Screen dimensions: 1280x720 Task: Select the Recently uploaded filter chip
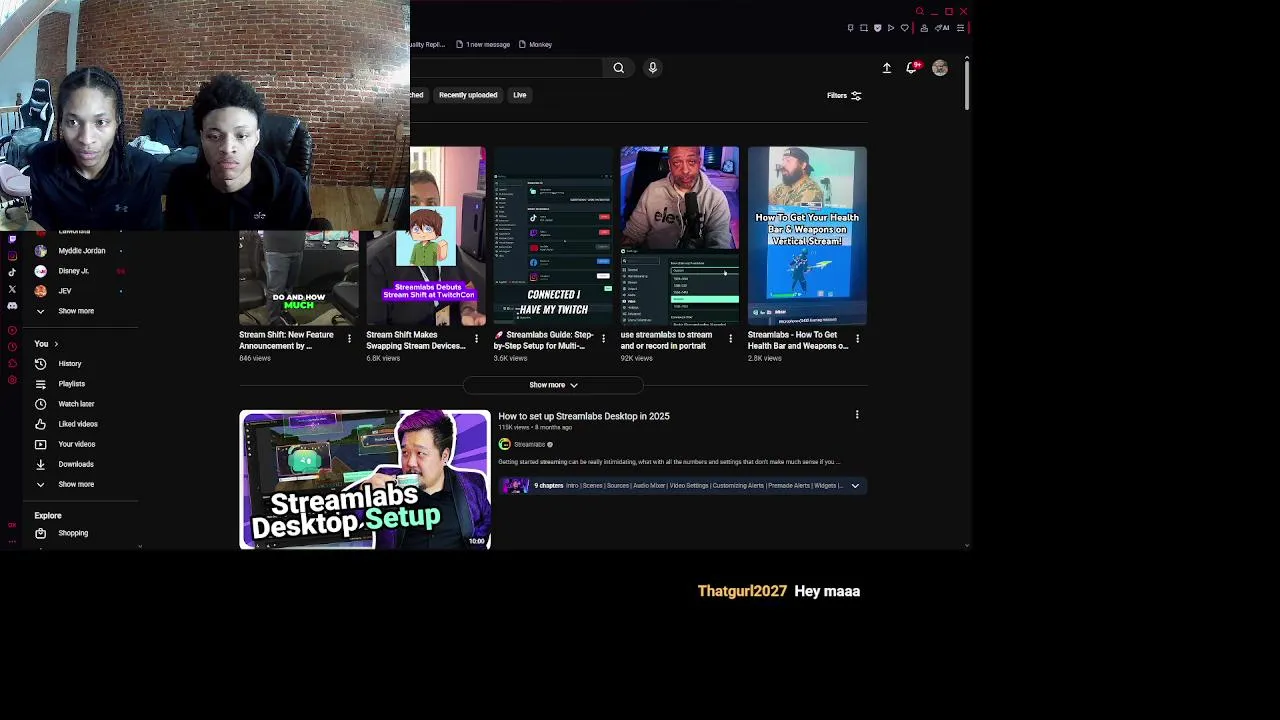click(x=468, y=95)
